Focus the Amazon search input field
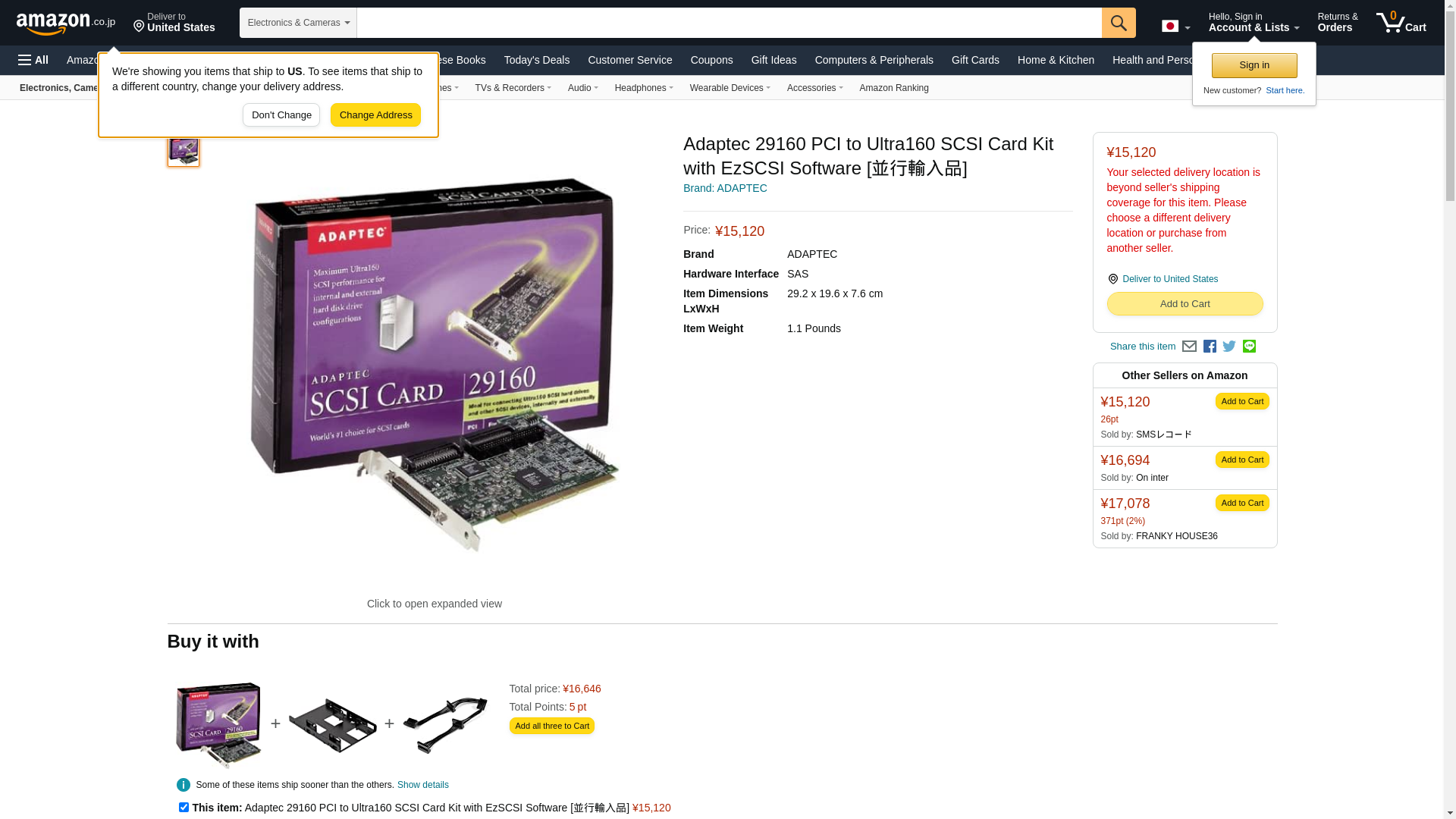 pyautogui.click(x=729, y=23)
